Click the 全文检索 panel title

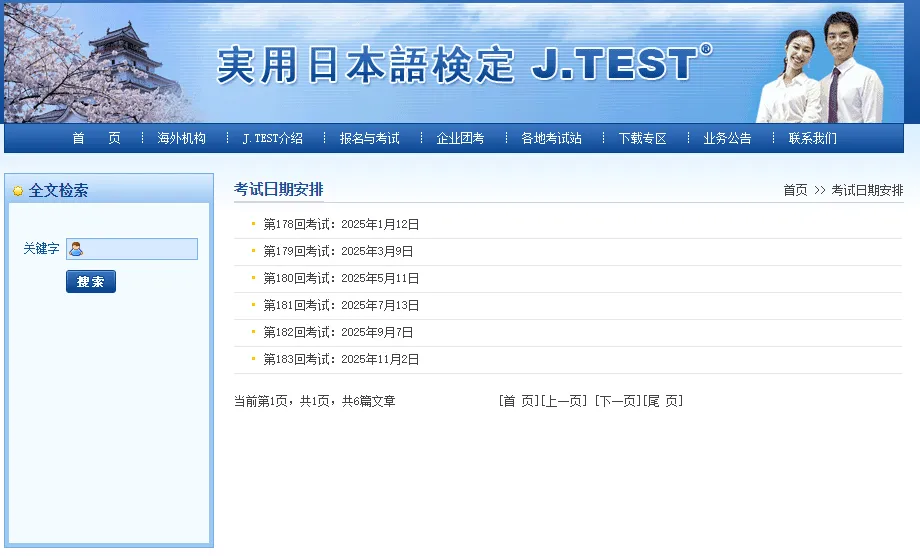(x=58, y=191)
